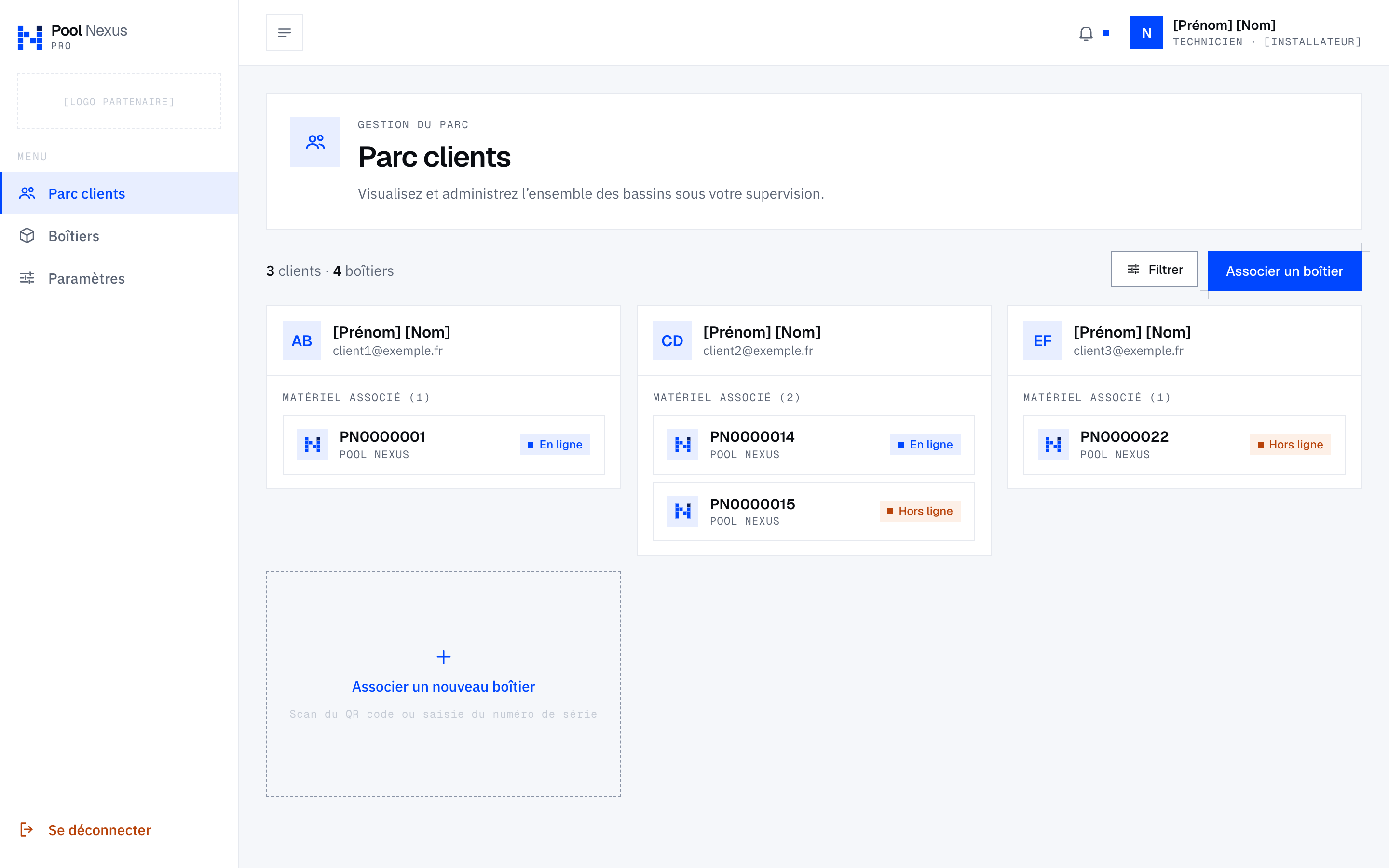This screenshot has height=868, width=1389.
Task: Click the client name in the EF card
Action: (x=1132, y=332)
